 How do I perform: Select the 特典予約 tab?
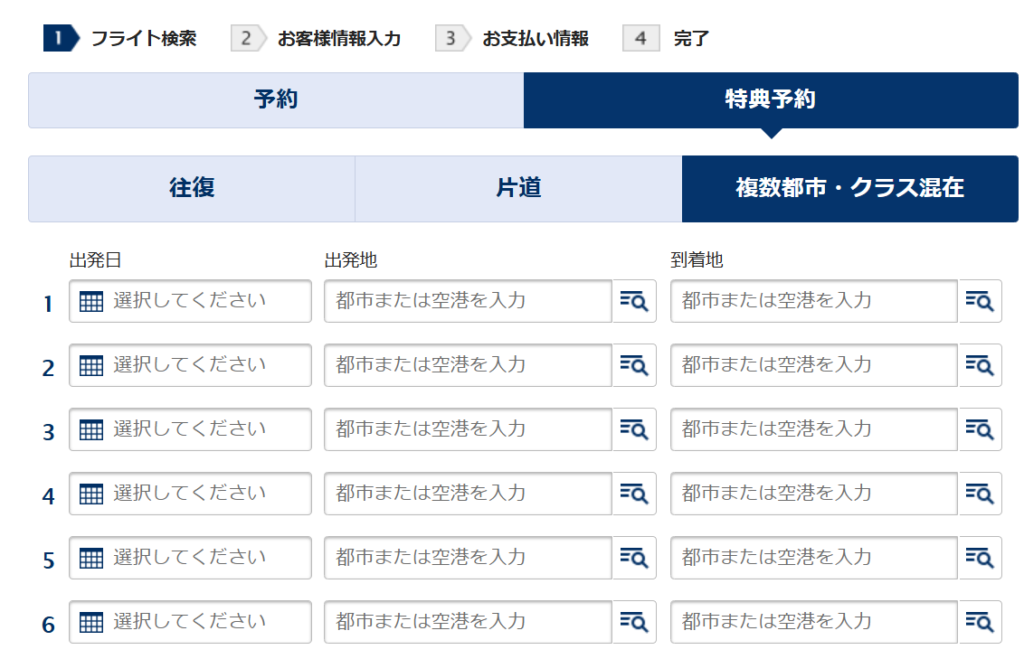click(x=770, y=100)
